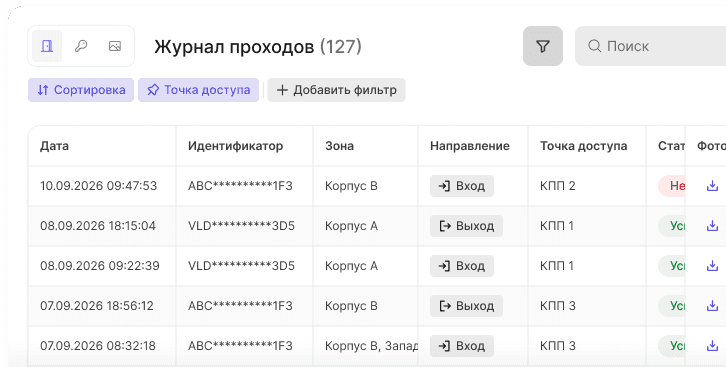Download photo for 08.09.2026 18:15:04 row
Image resolution: width=726 pixels, height=367 pixels.
coord(712,226)
